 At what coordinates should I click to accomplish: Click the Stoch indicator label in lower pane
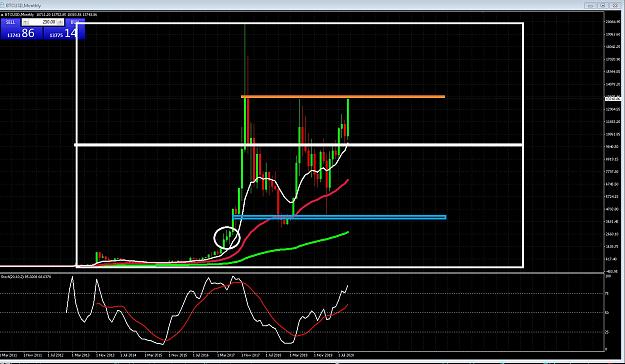(26, 276)
